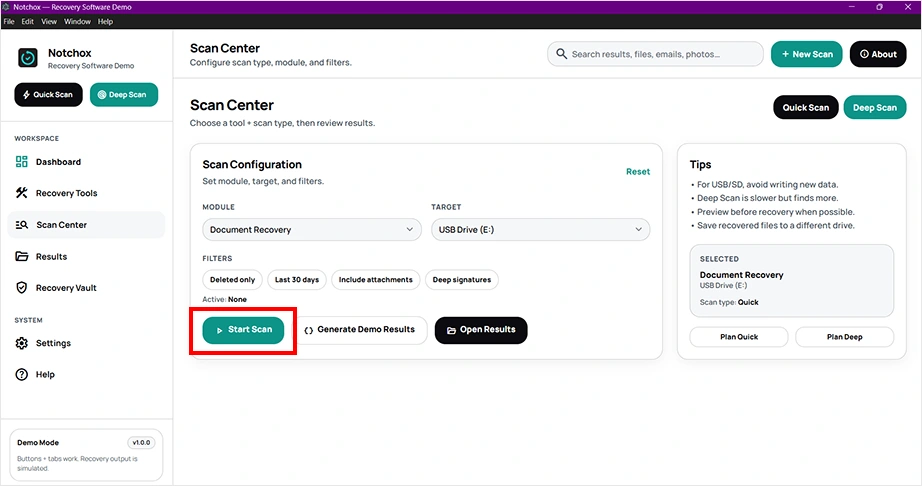Open the File menu
The height and width of the screenshot is (486, 922).
[x=9, y=22]
